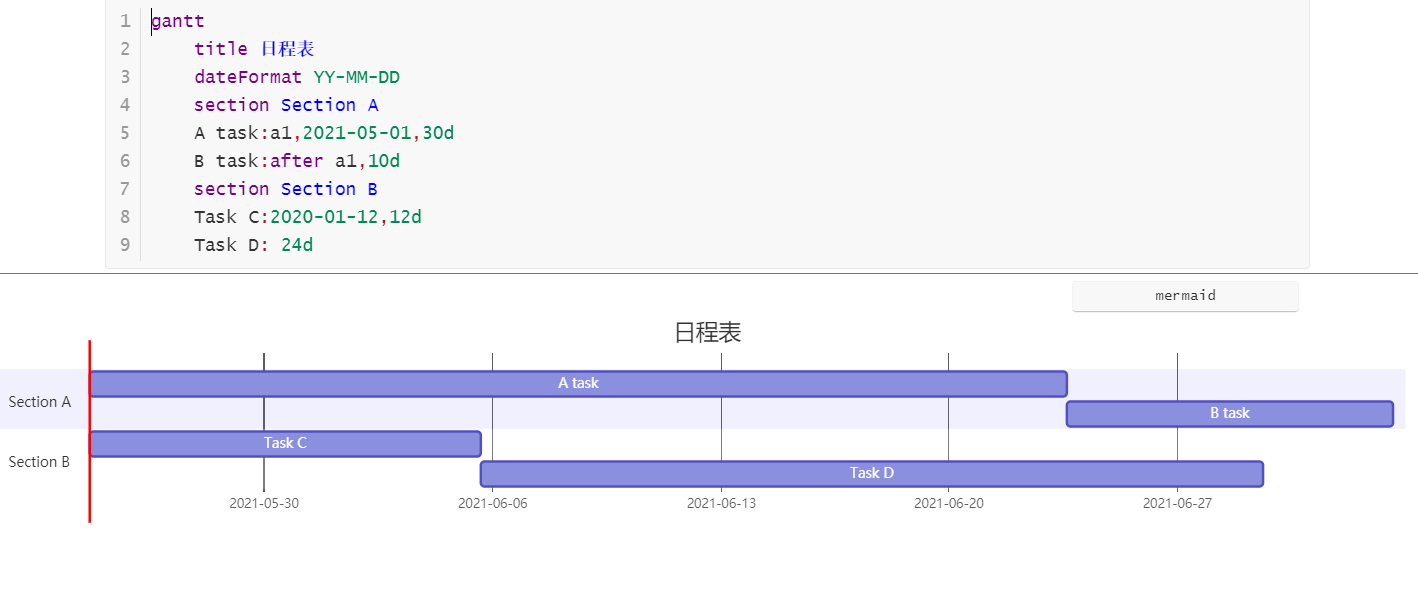Select the Task C bar in the Gantt chart

285,443
